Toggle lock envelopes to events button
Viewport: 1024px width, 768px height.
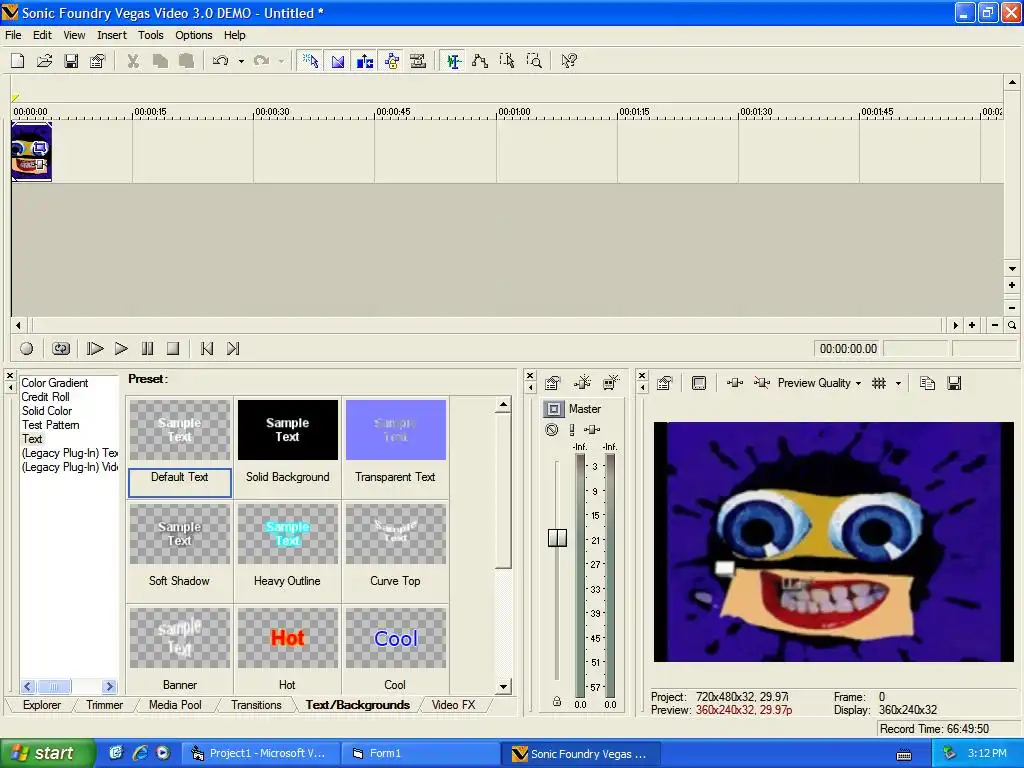[391, 61]
